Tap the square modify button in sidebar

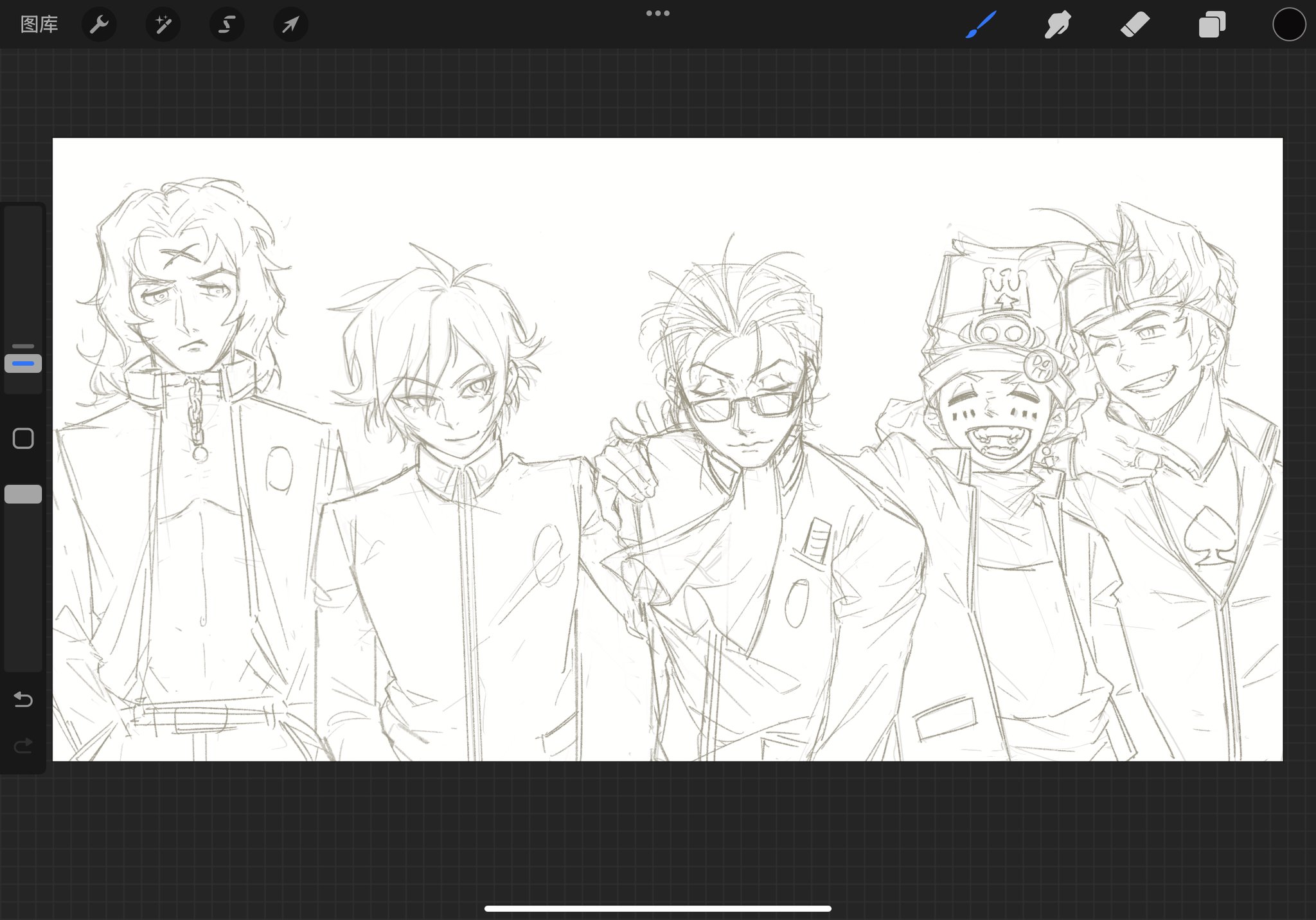(23, 438)
